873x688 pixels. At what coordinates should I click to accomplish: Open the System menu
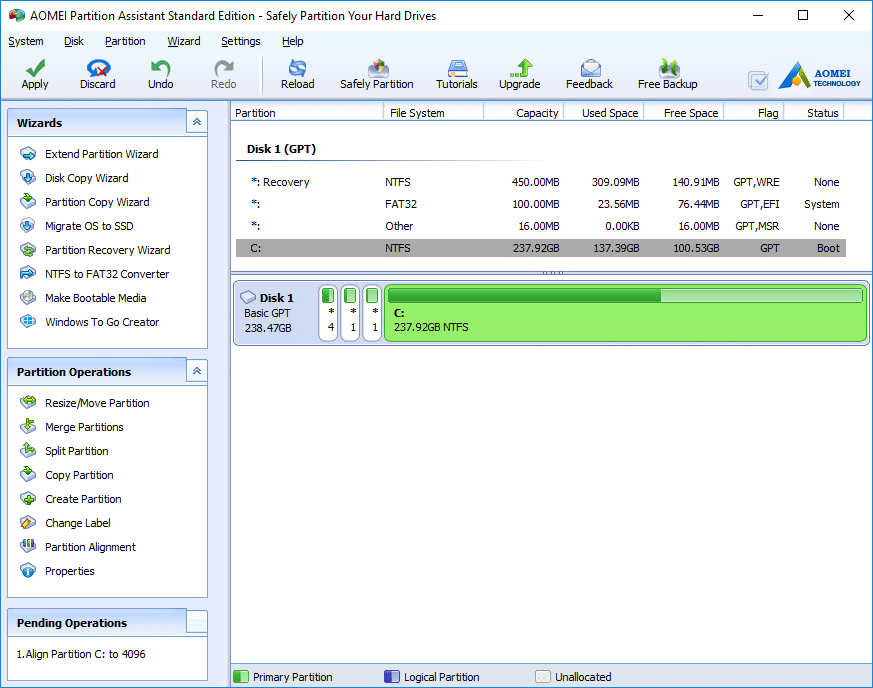[26, 41]
